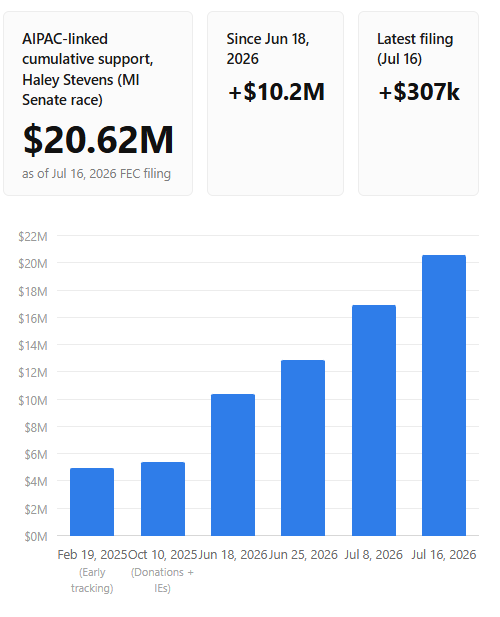Click the Oct 10, 2025 bar
The width and height of the screenshot is (500, 617).
163,499
